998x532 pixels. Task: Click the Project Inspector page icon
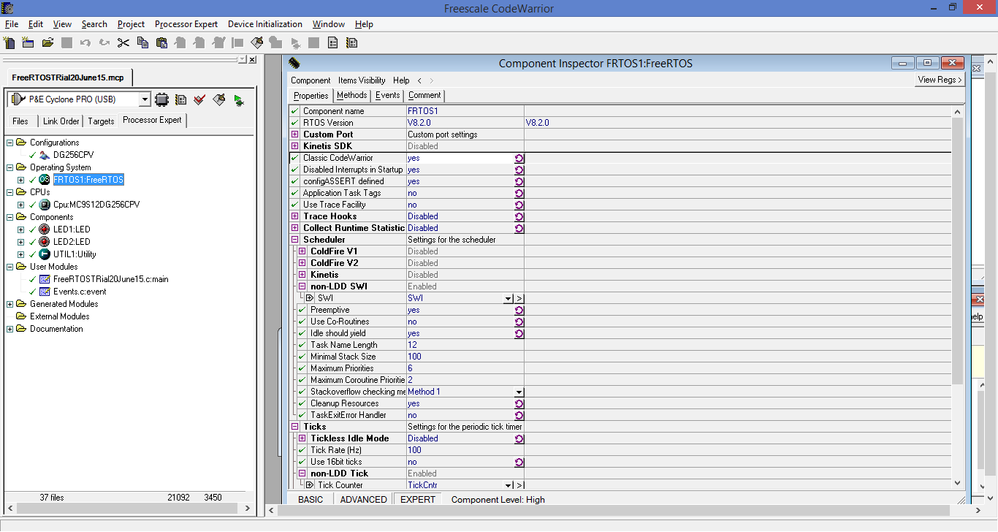[333, 43]
